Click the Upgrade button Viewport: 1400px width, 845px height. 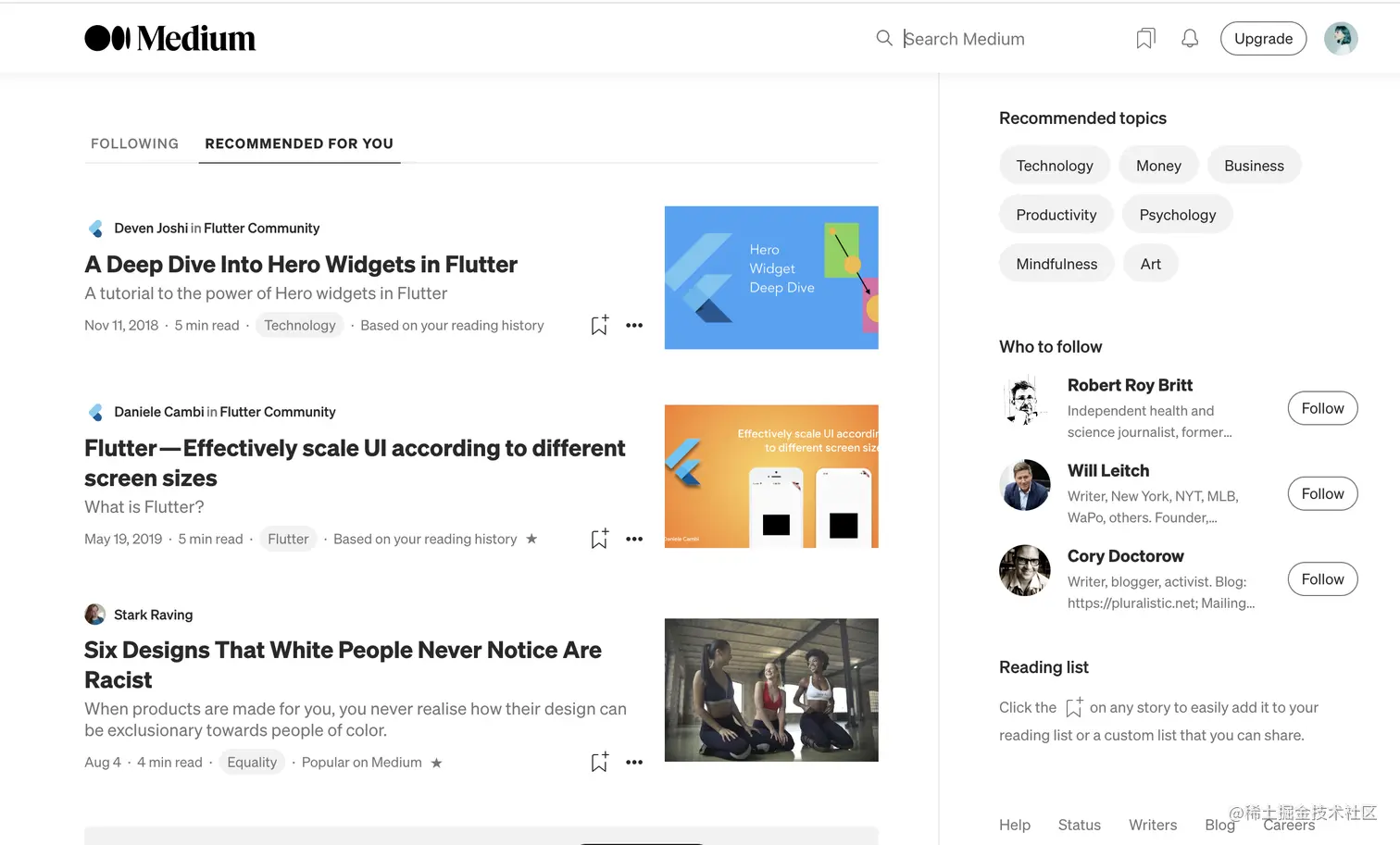point(1263,38)
